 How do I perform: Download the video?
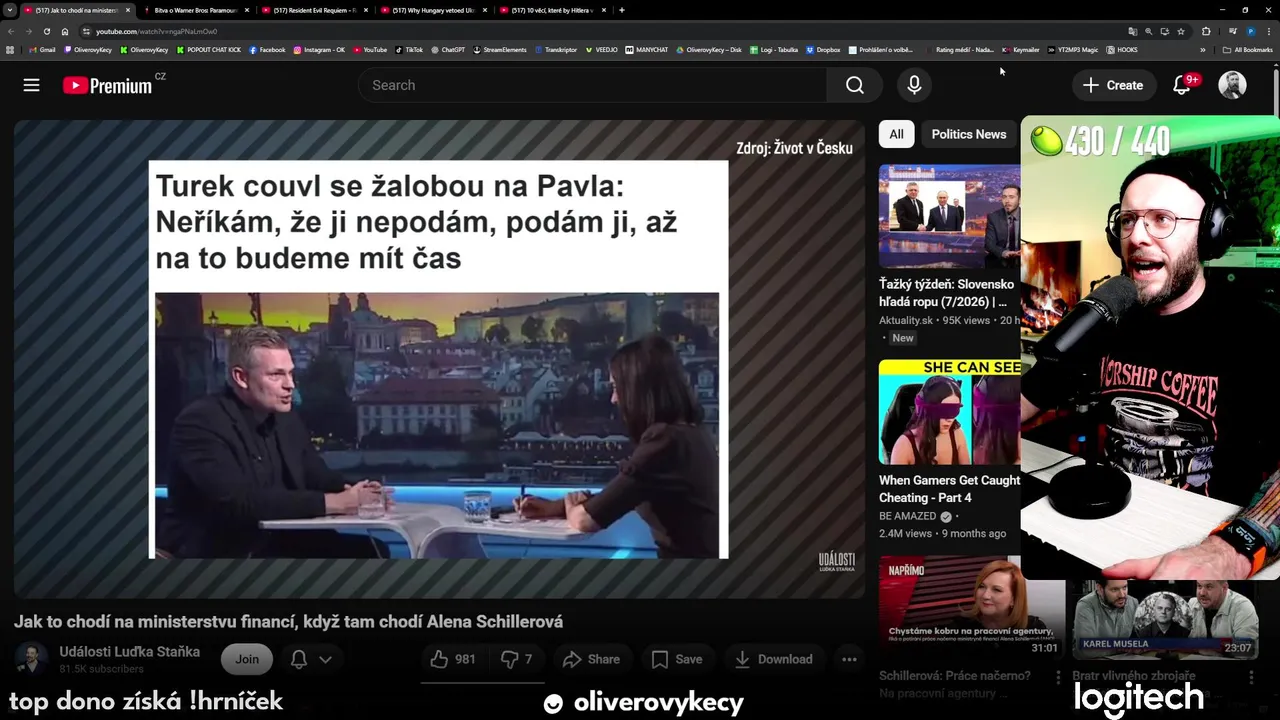coord(773,659)
